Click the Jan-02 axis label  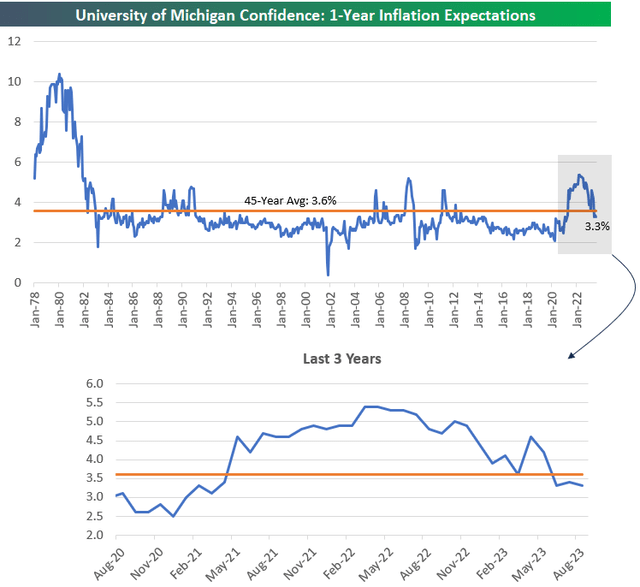coord(330,309)
